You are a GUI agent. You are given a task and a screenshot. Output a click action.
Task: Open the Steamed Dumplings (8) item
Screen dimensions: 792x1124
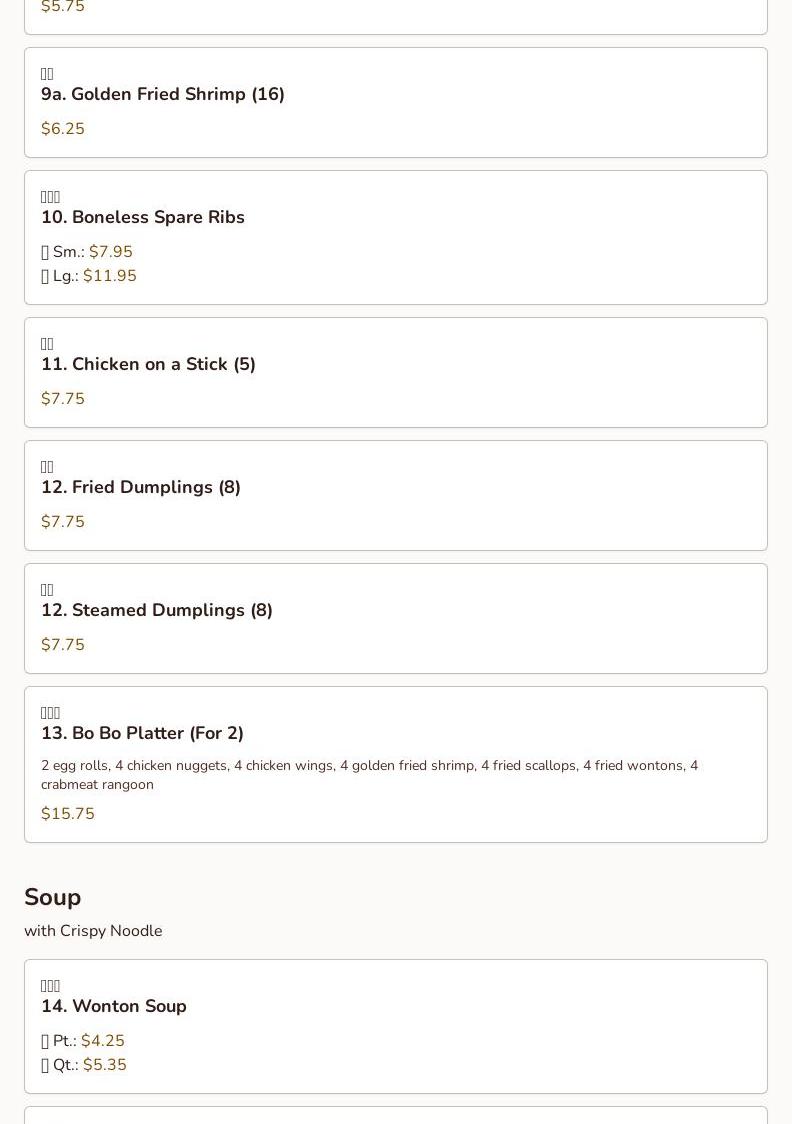[x=157, y=610]
